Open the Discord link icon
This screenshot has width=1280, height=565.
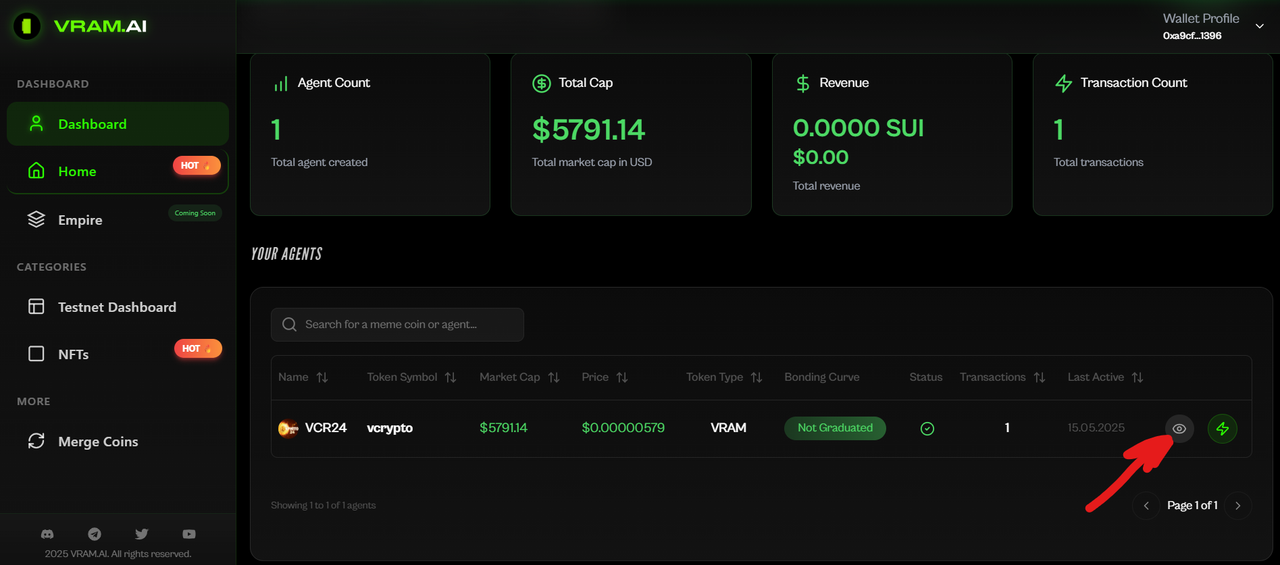coord(47,535)
